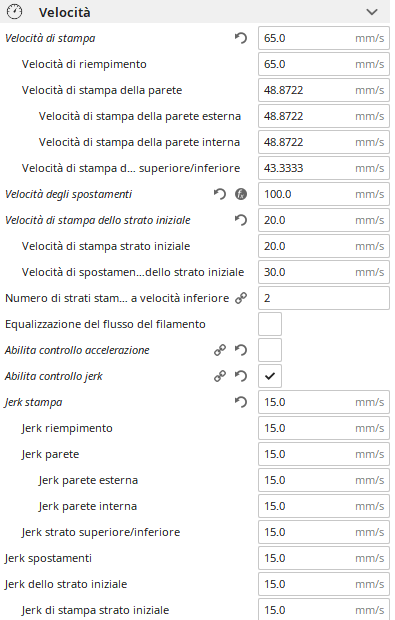
Task: Click link icon for Abilita controllo accelerazione
Action: [x=220, y=350]
